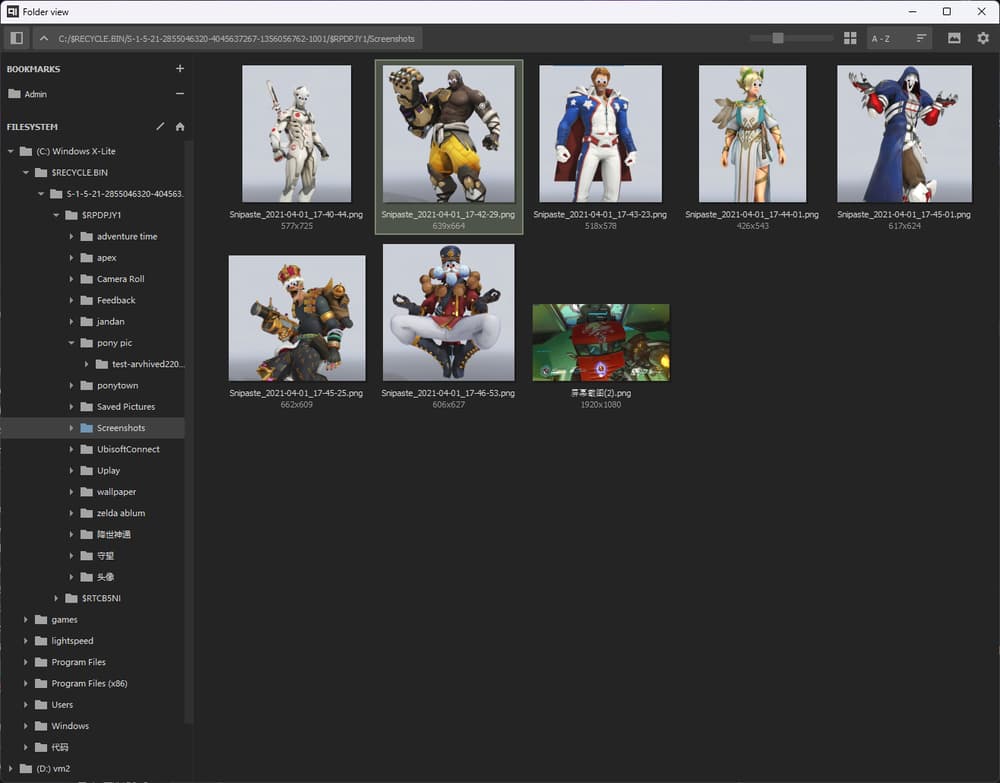Open the image viewer mode icon
1000x783 pixels.
954,38
